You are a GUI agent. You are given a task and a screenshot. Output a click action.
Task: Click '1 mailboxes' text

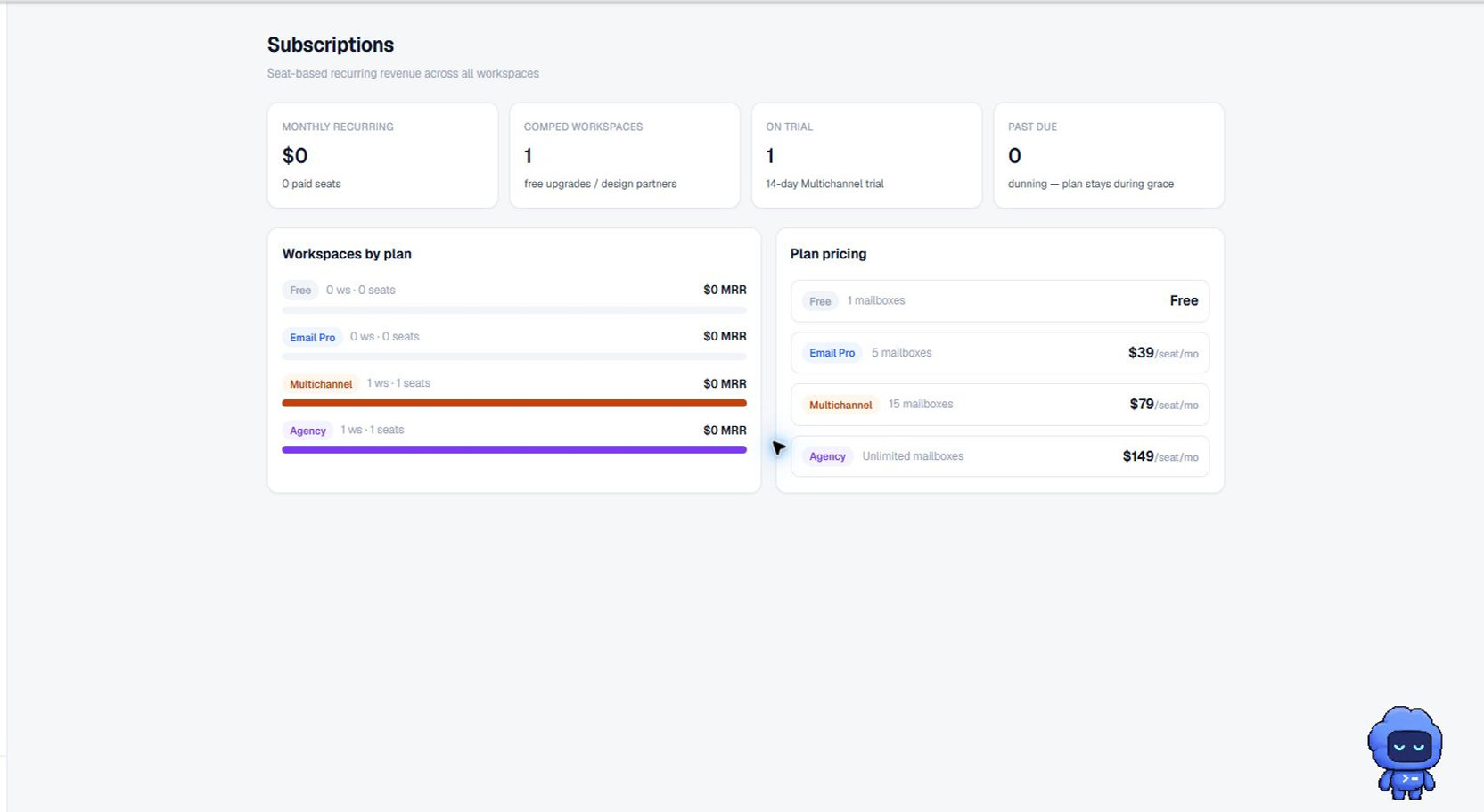pos(876,301)
